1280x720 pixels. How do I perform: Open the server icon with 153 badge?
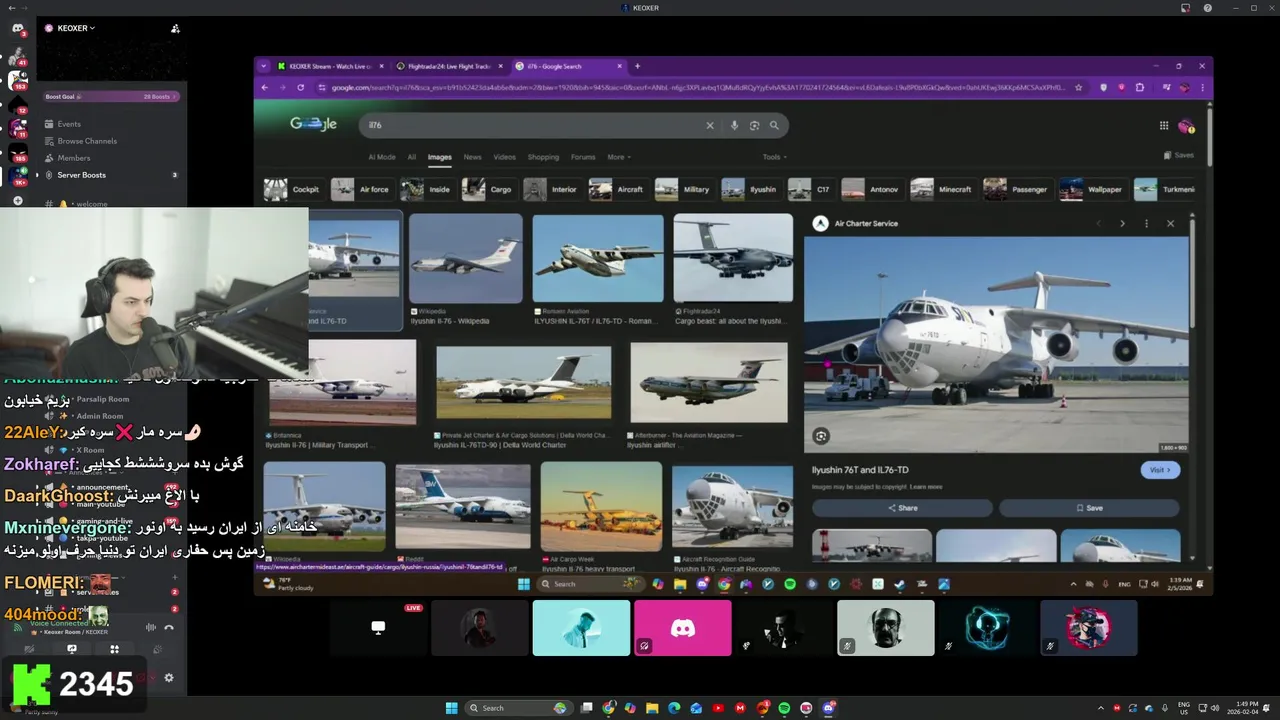[18, 79]
